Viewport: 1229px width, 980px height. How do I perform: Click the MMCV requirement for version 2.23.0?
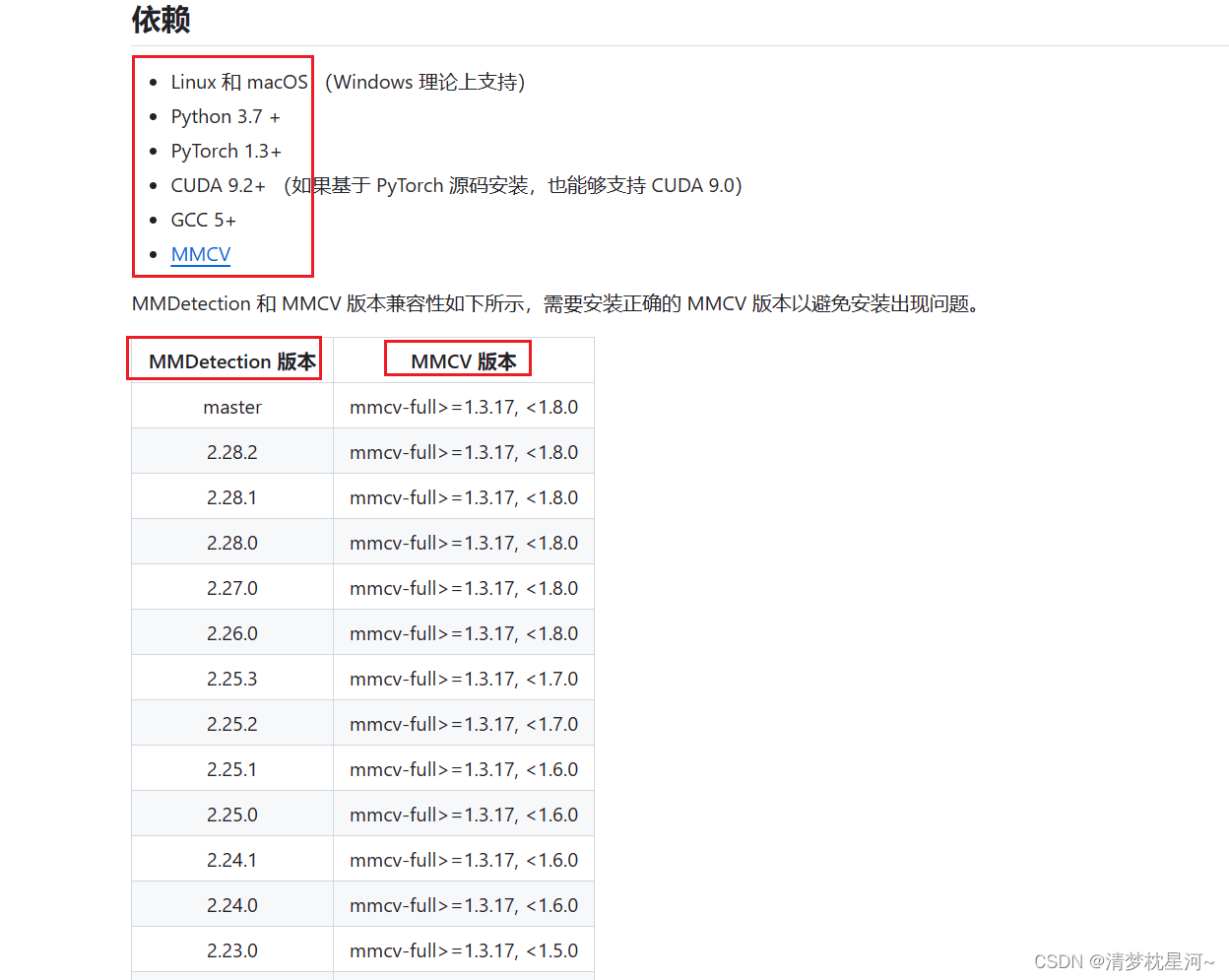click(464, 950)
